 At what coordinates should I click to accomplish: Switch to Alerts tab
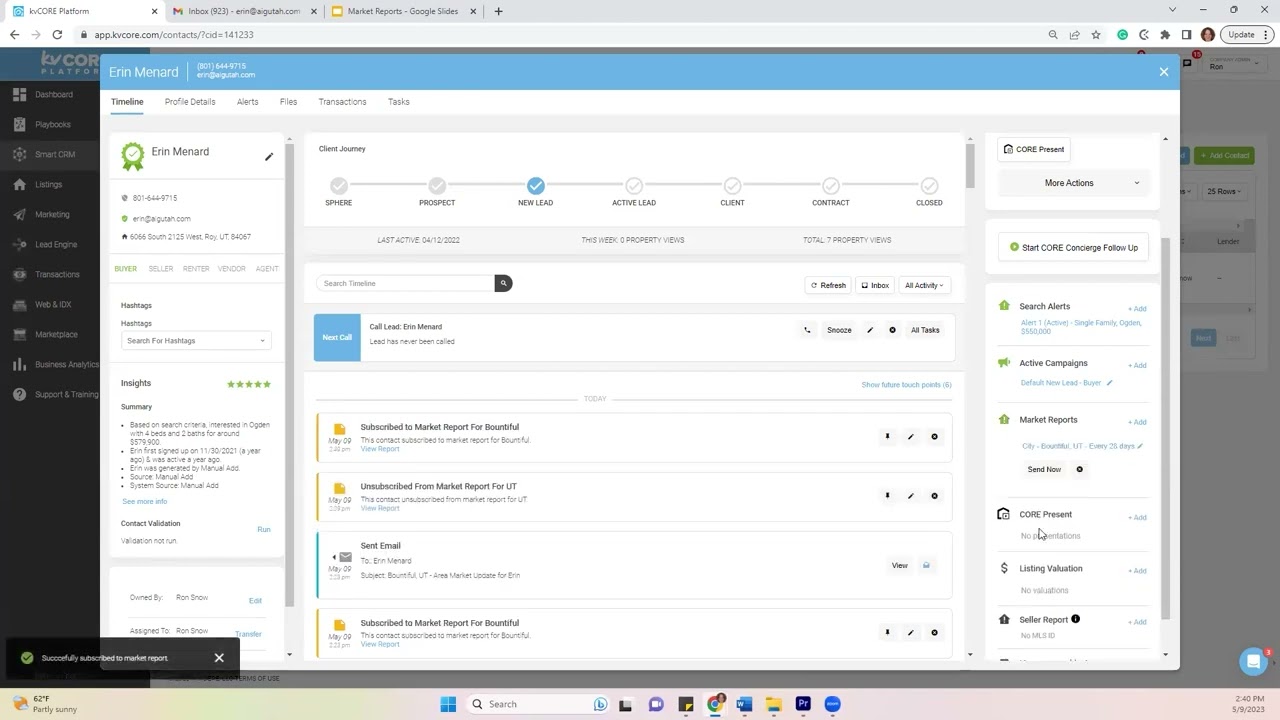pos(247,102)
